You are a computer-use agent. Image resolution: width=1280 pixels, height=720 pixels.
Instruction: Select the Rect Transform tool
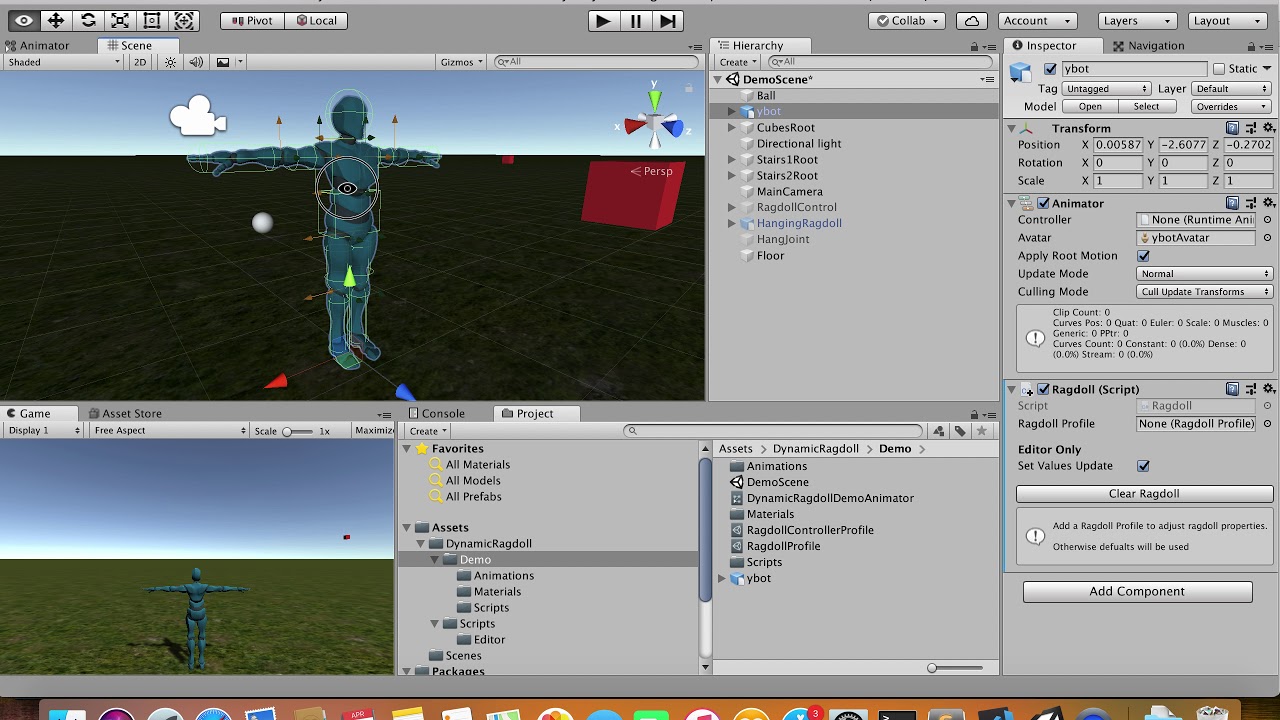(152, 20)
